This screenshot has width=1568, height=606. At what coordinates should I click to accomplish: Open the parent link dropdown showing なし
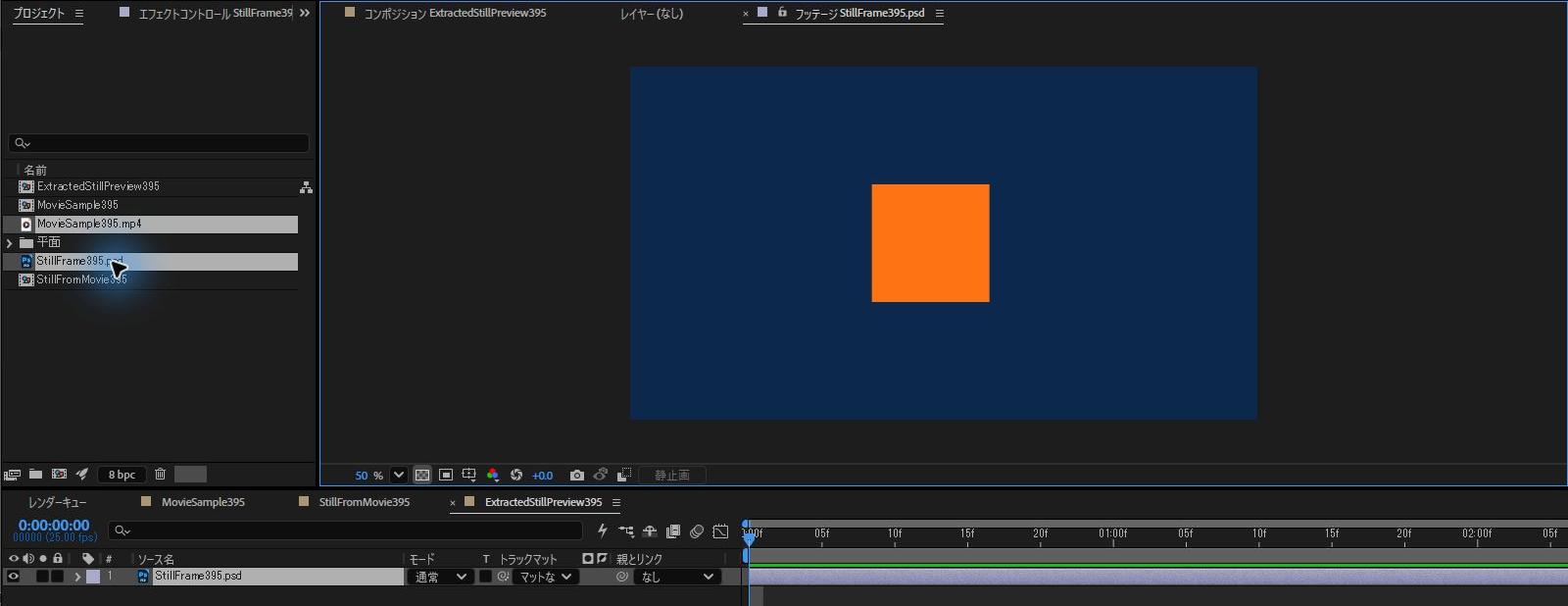pos(677,577)
